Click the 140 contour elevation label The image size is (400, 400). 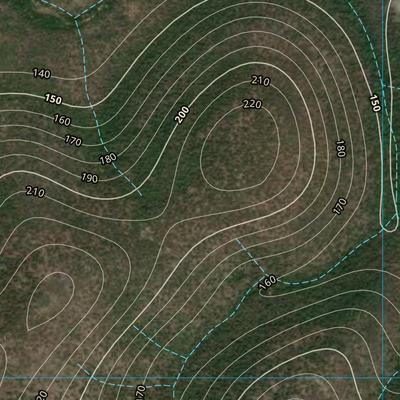[x=42, y=74]
